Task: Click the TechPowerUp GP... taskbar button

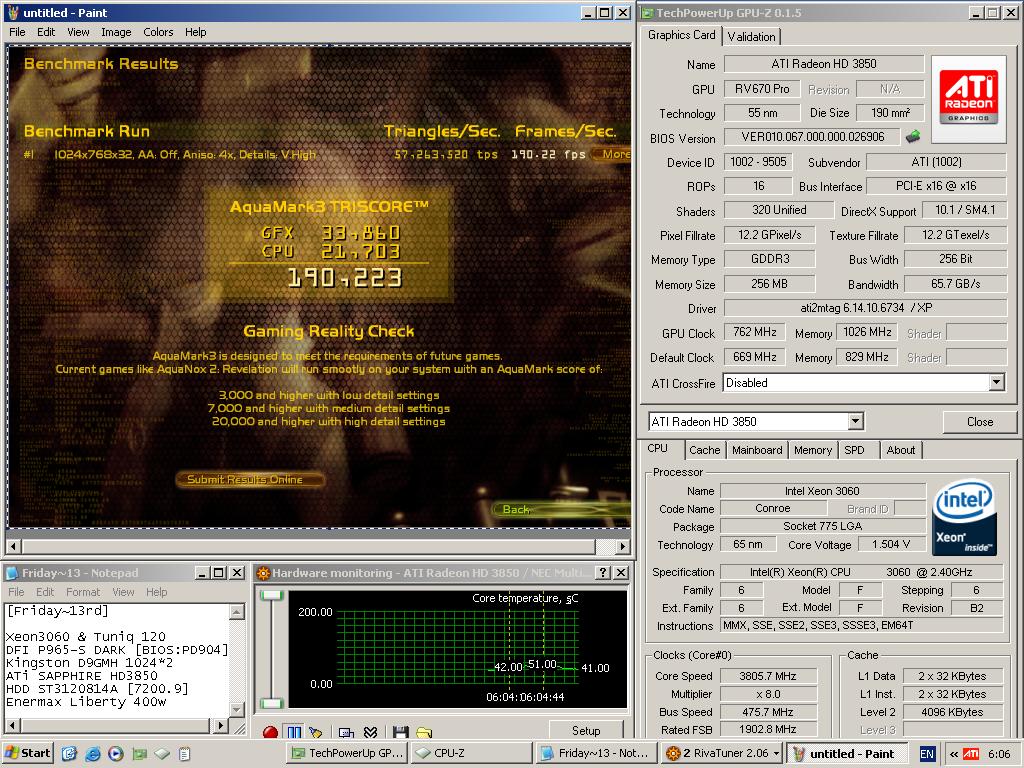Action: click(347, 753)
